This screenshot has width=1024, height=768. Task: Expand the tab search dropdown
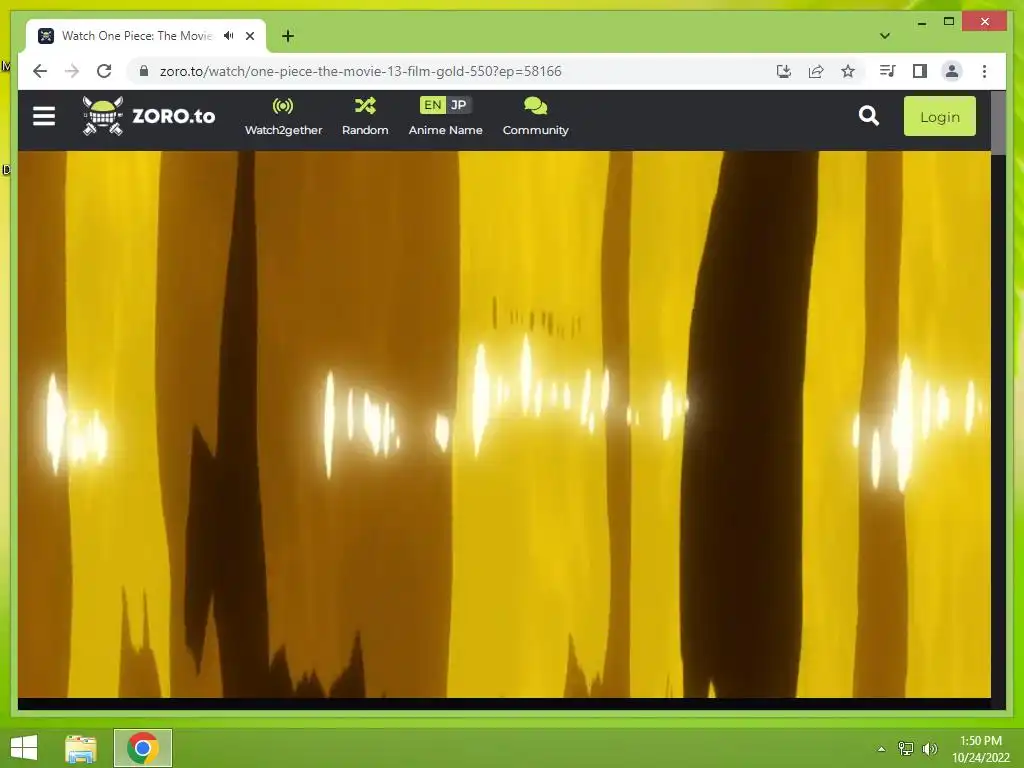885,36
